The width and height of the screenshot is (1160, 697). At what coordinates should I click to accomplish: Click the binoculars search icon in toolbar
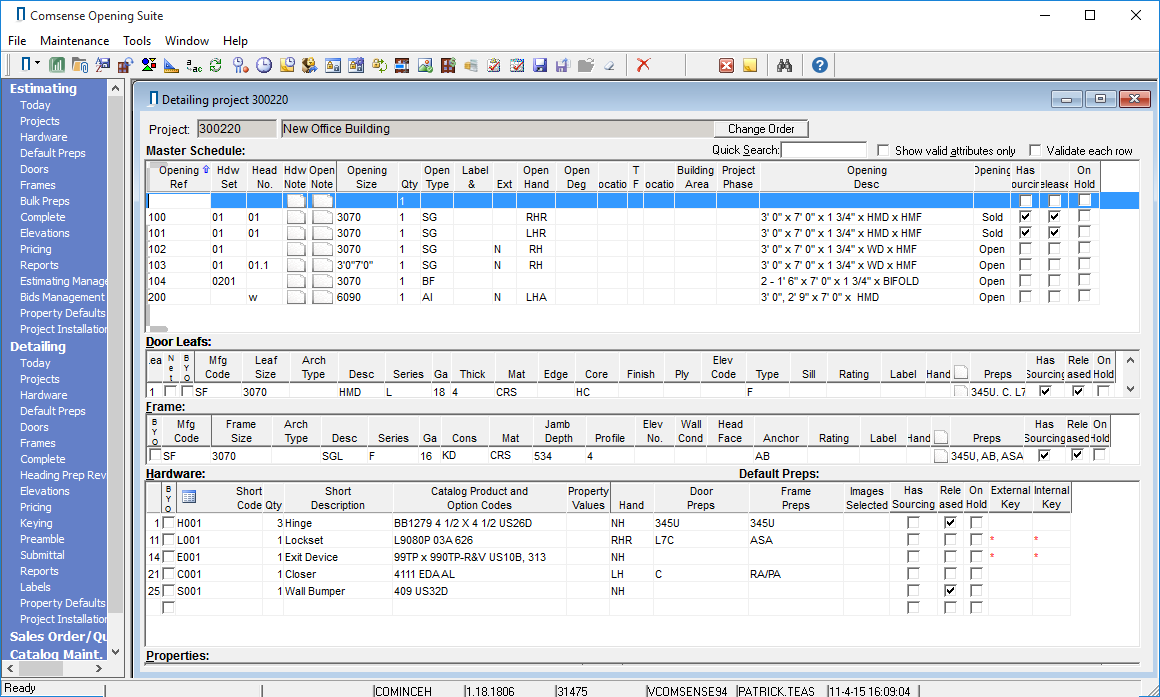pos(785,65)
